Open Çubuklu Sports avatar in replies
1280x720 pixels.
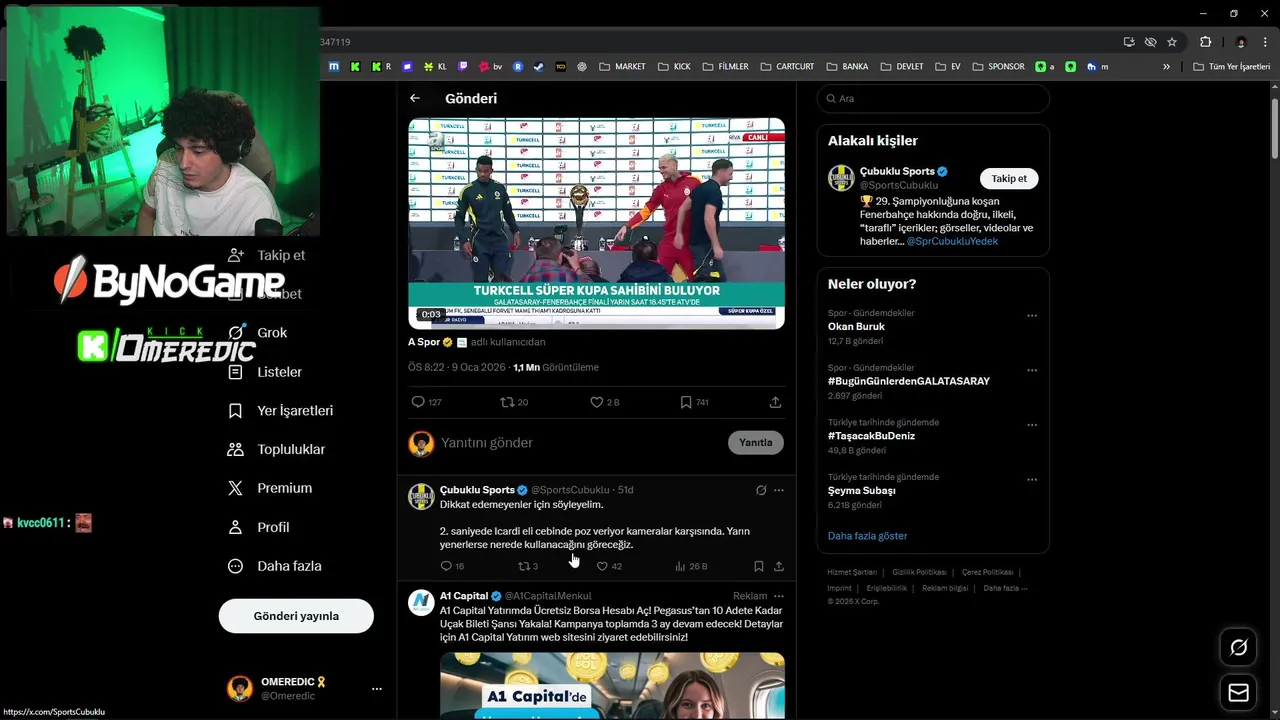pyautogui.click(x=421, y=496)
